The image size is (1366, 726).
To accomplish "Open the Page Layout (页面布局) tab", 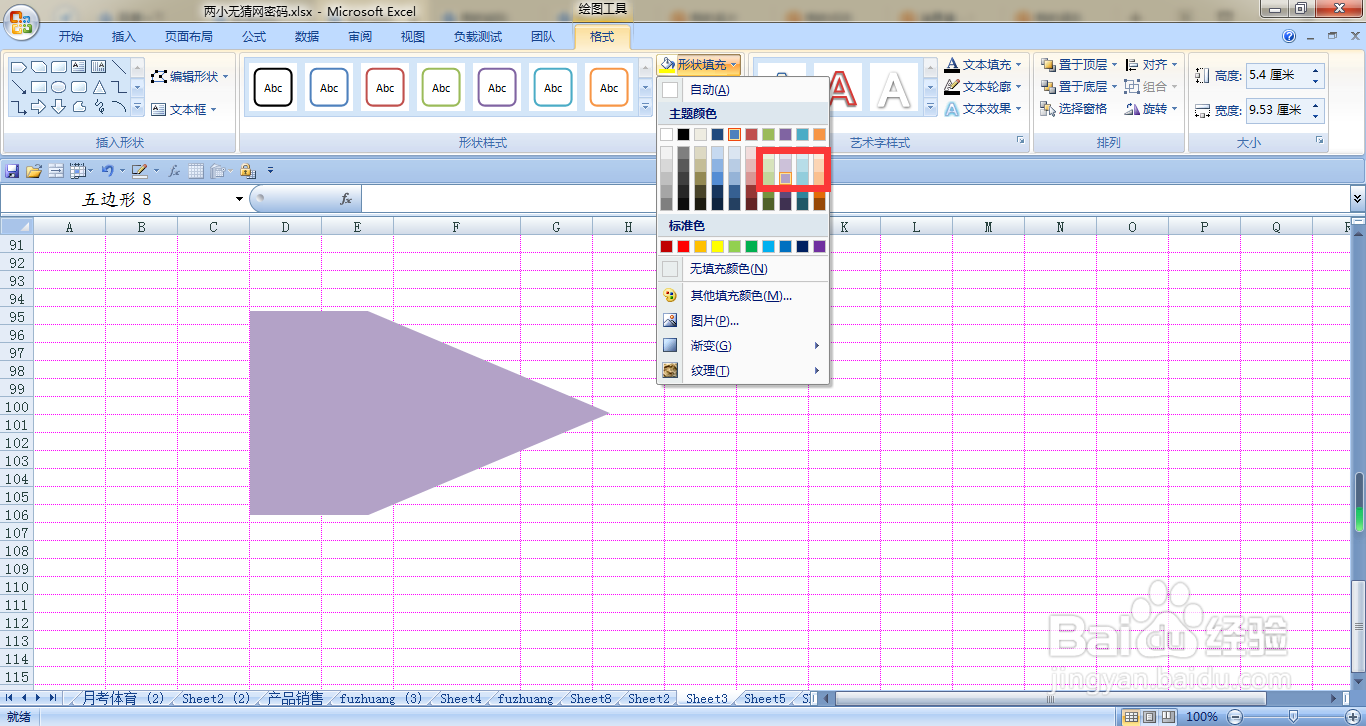I will point(189,37).
